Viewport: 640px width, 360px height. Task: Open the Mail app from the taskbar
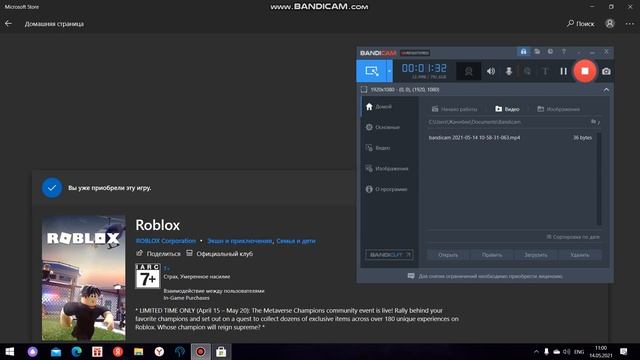[x=56, y=351]
